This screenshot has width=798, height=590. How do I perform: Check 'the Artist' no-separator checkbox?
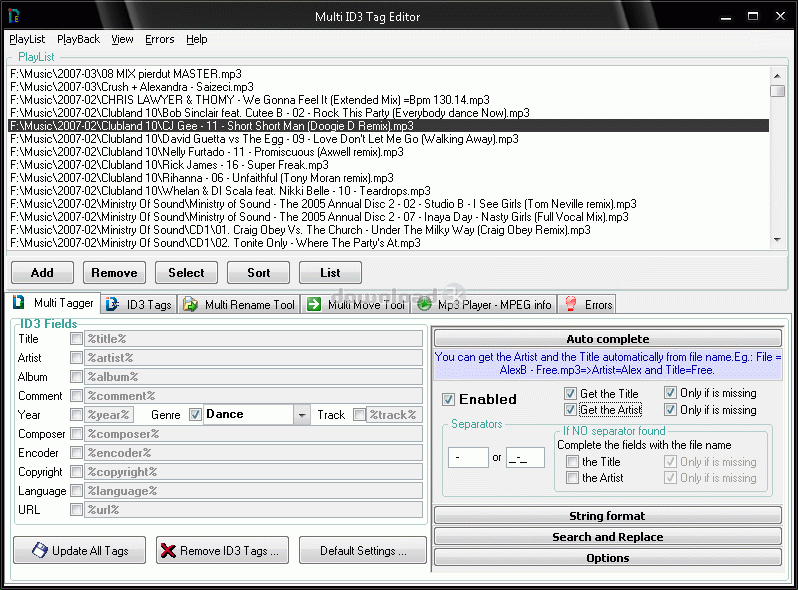pos(573,478)
